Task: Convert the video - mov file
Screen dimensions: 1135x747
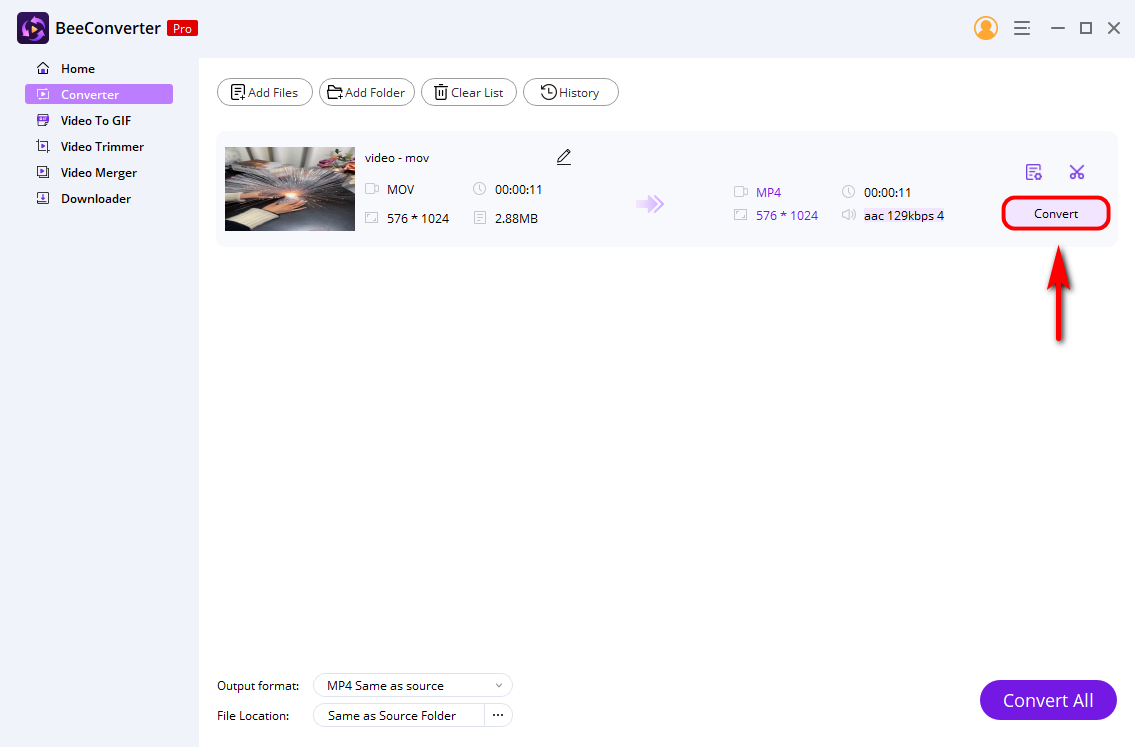Action: coord(1055,214)
